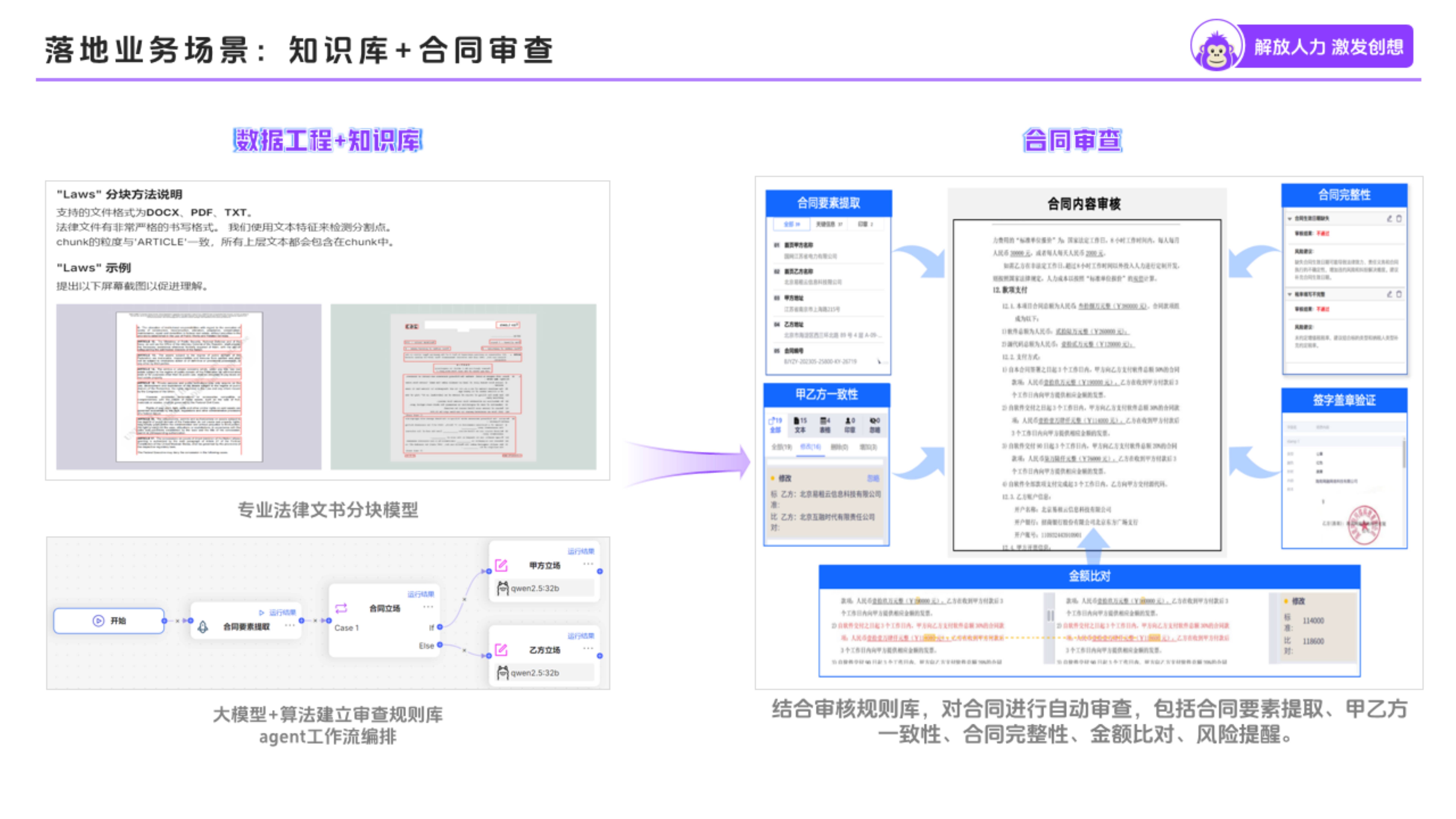1456x819 pixels.
Task: Click the If branch port on 合同立场
Action: tap(440, 627)
